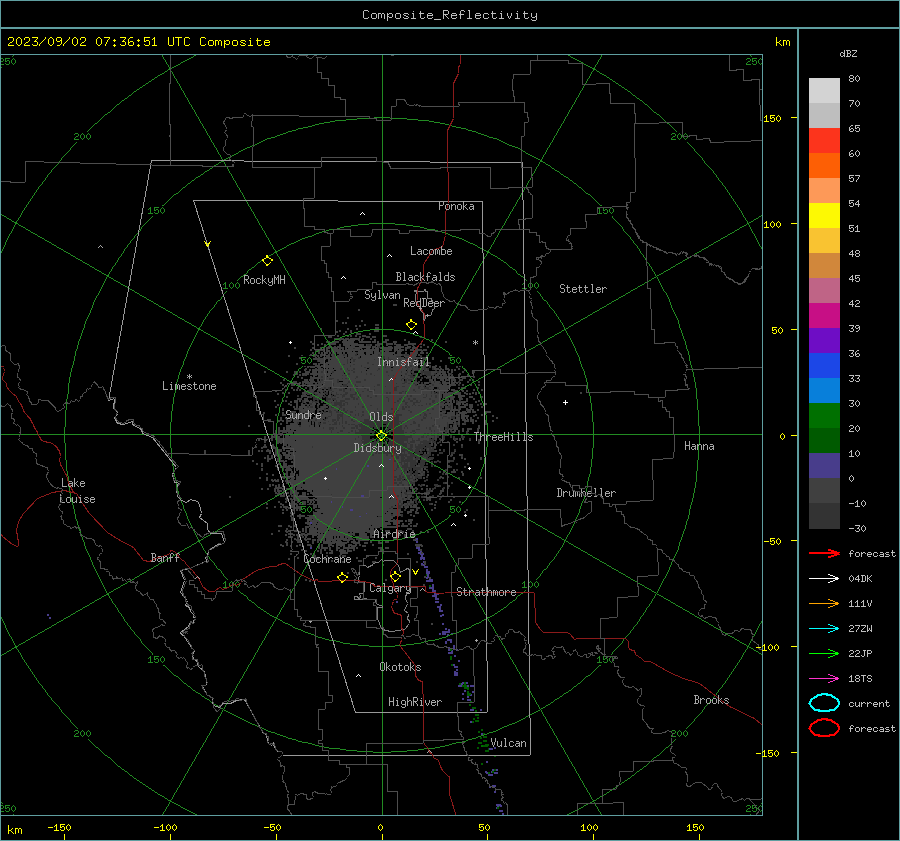The width and height of the screenshot is (900, 841).
Task: Click the 'Blackfalds' map label
Action: pos(425,277)
